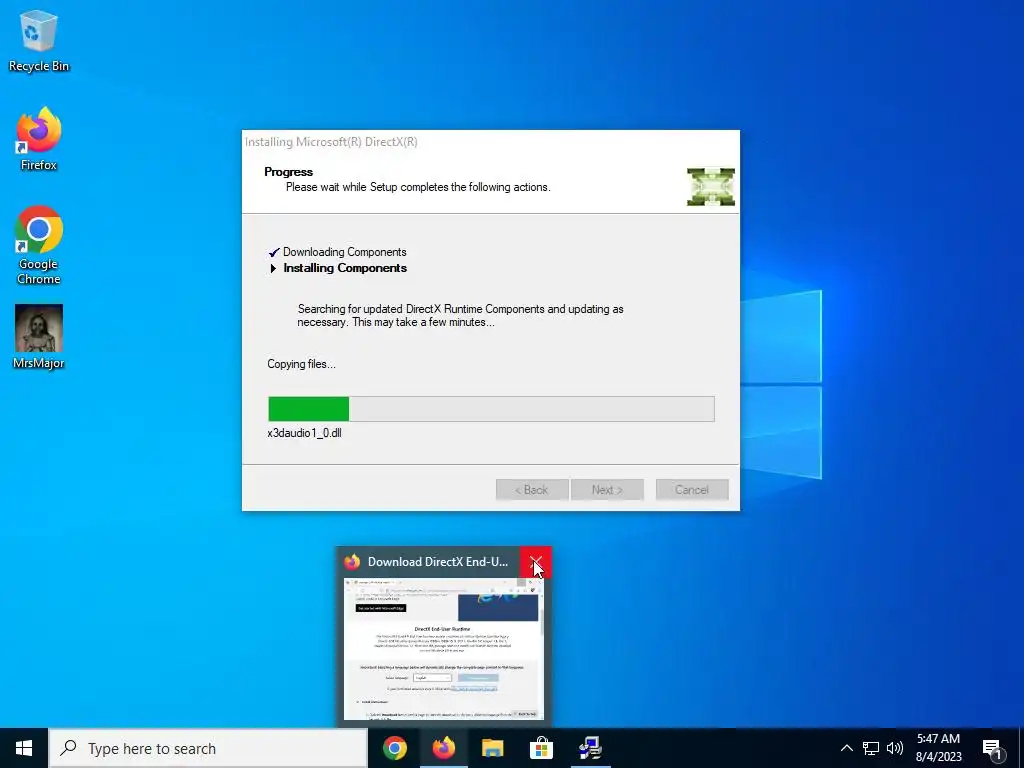Open the network status tray icon
Screen dimensions: 1024x768
coord(871,748)
